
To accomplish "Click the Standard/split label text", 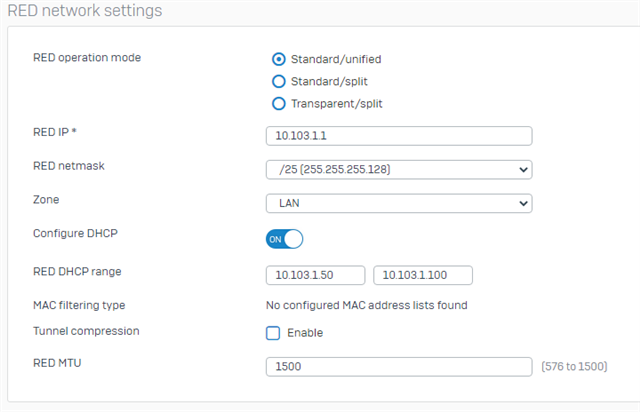I will point(329,81).
